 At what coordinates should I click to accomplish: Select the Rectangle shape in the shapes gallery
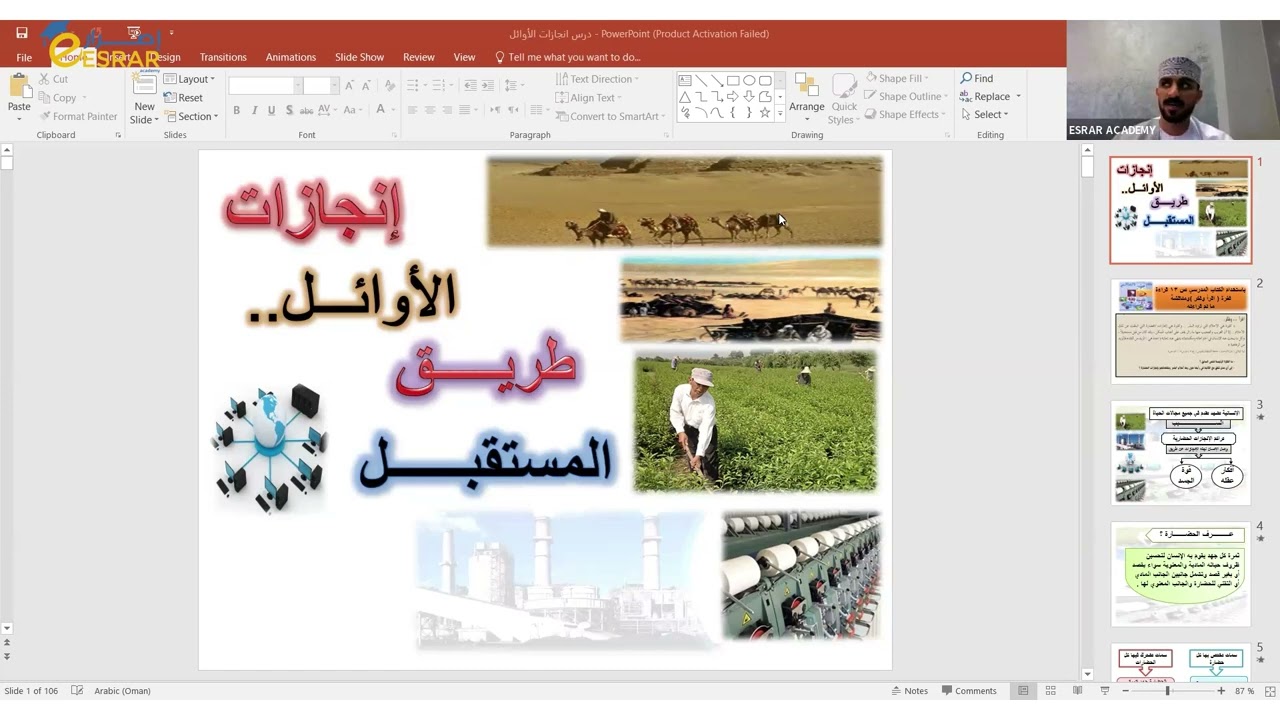[x=733, y=81]
